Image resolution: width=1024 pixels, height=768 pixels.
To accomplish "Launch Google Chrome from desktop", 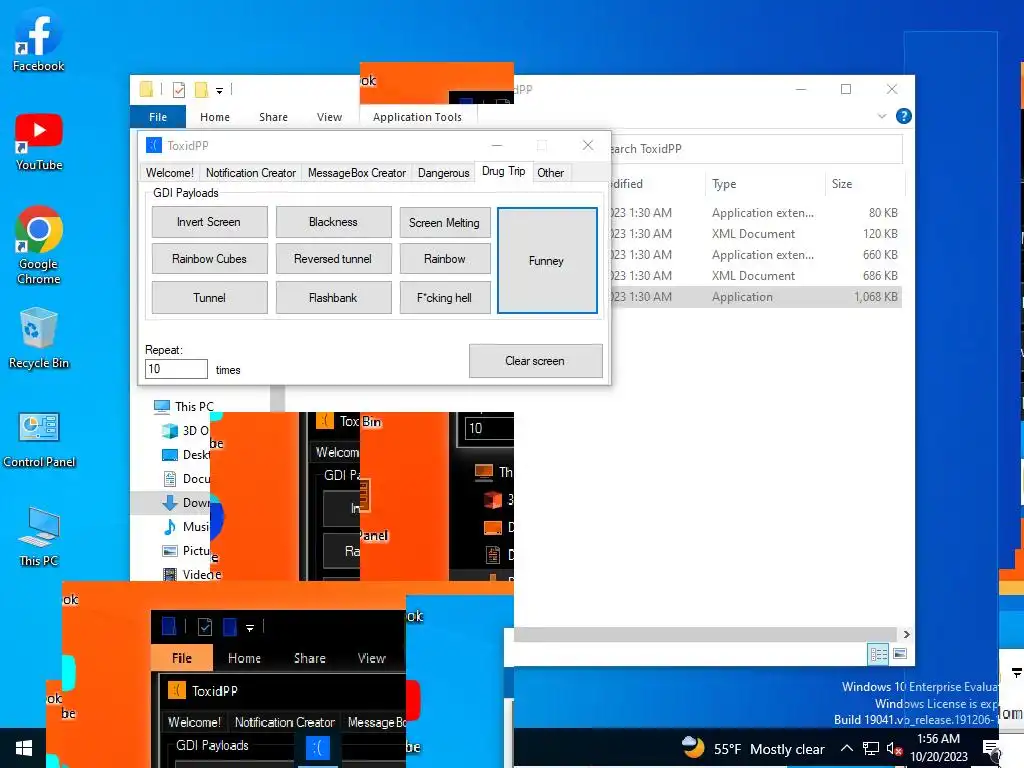I will tap(39, 245).
